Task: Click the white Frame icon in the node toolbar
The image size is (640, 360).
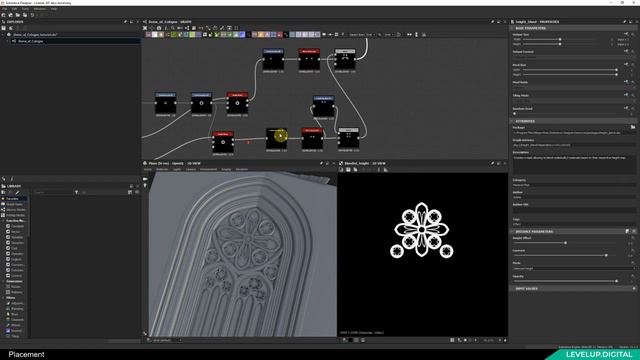Action: tap(155, 35)
